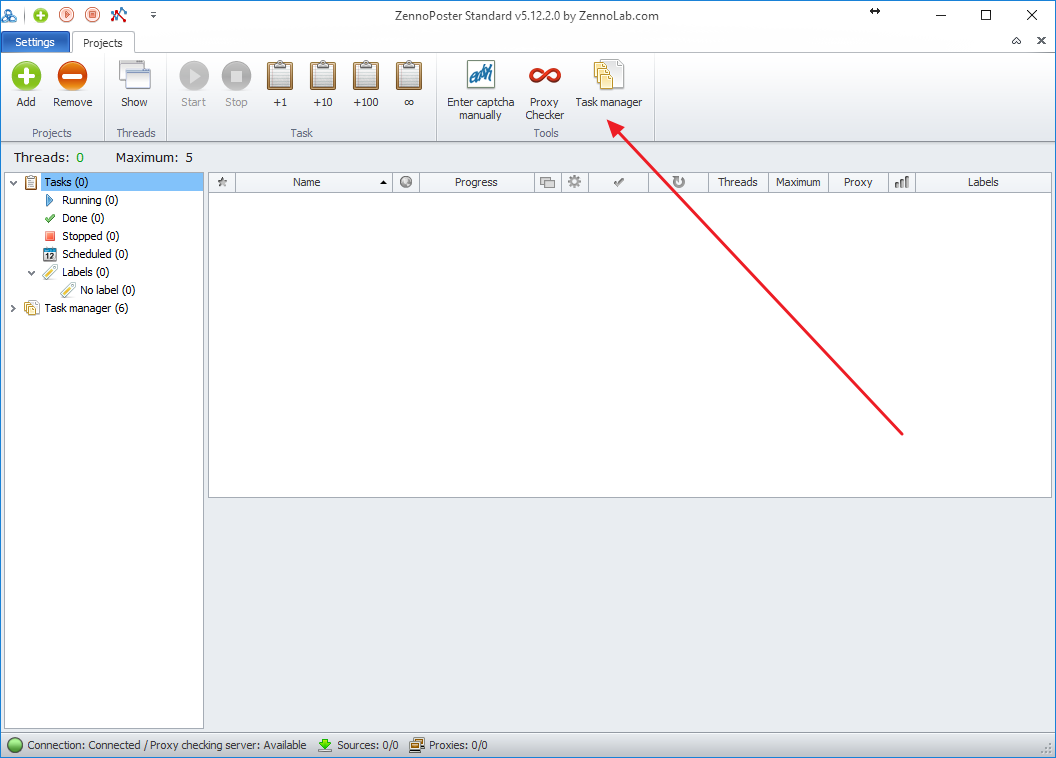Add +10 task executions
The width and height of the screenshot is (1056, 758).
coord(323,84)
